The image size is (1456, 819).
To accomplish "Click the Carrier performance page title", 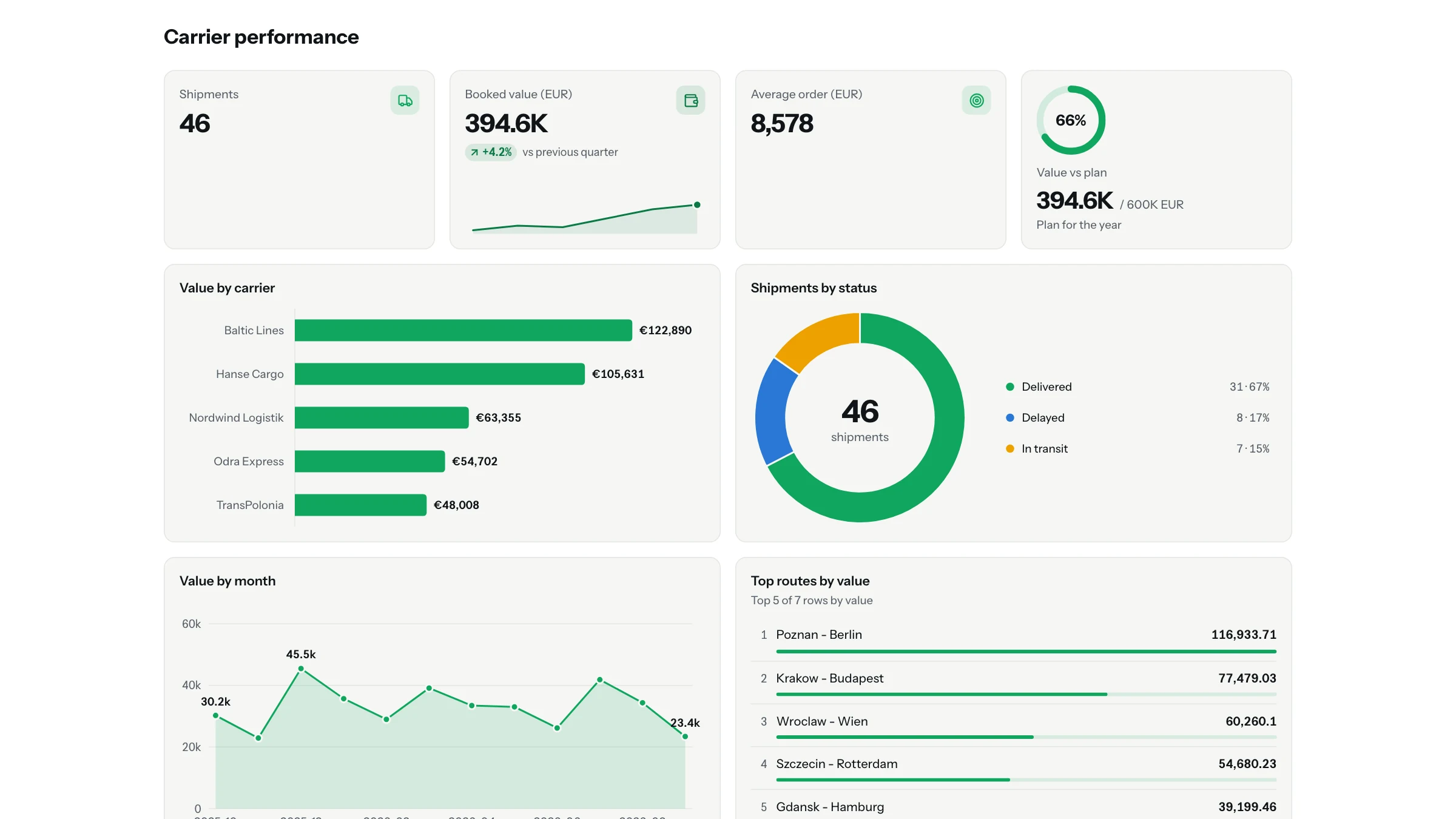I will point(261,37).
